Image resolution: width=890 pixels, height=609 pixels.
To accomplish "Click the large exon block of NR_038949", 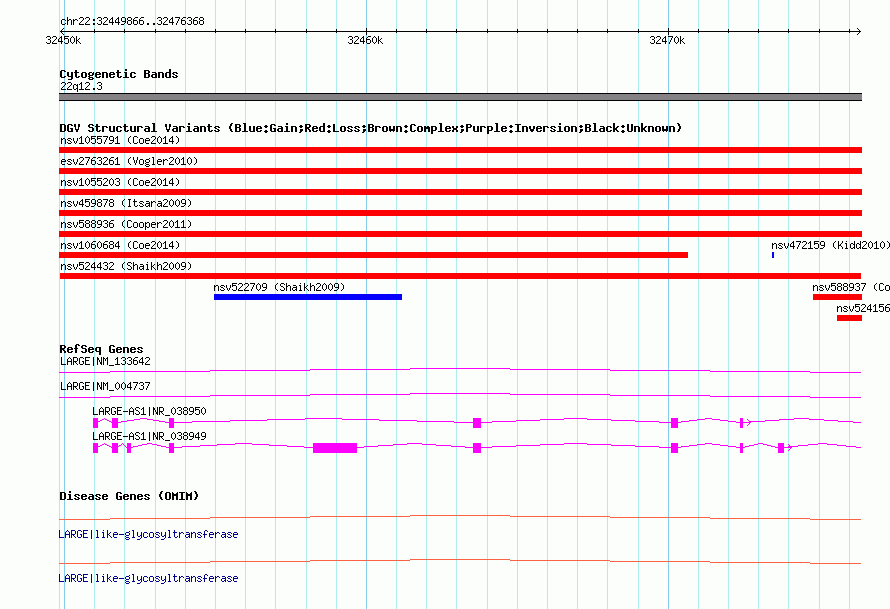I will click(x=335, y=448).
